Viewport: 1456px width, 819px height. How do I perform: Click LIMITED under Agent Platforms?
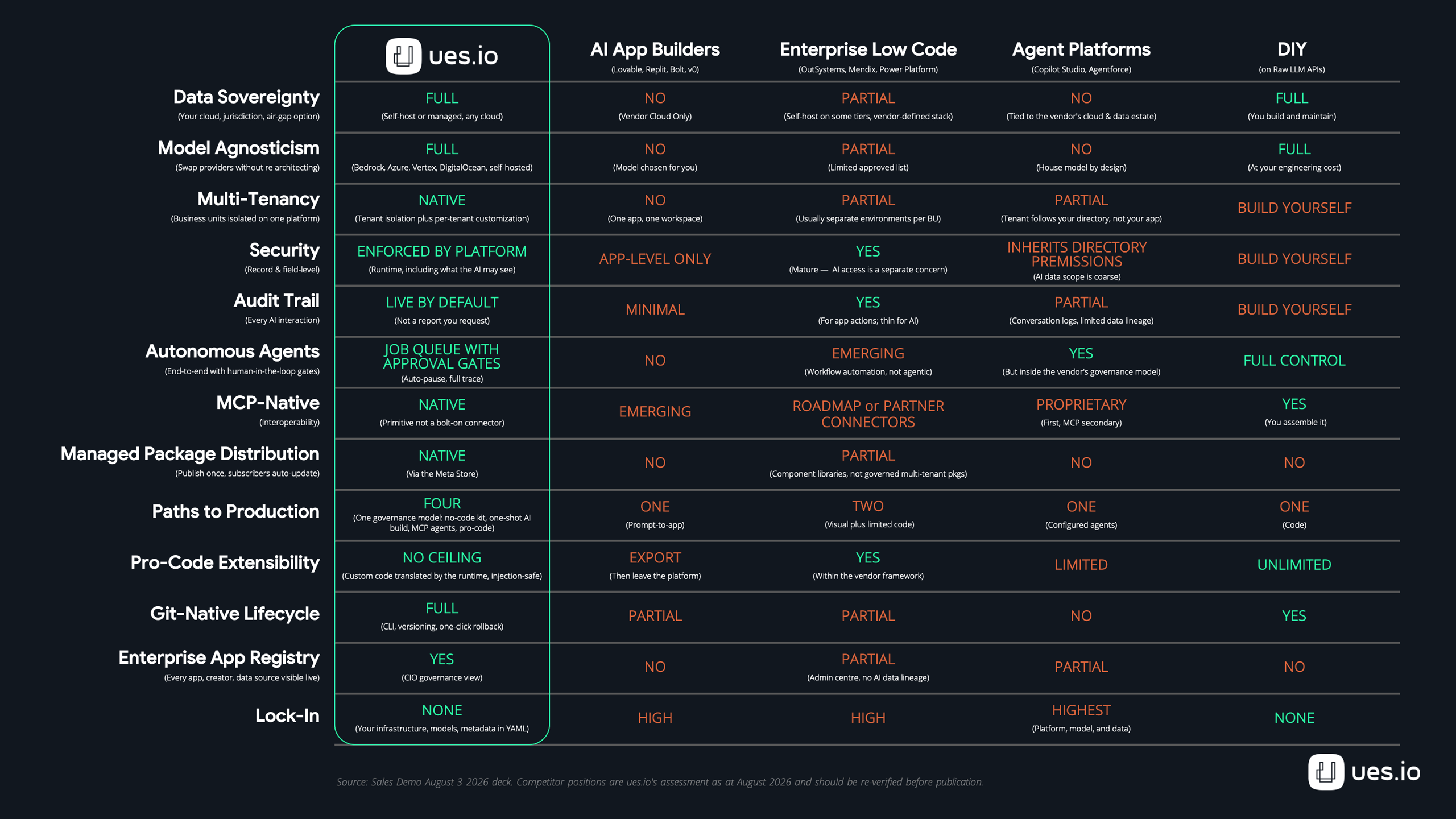(1081, 565)
